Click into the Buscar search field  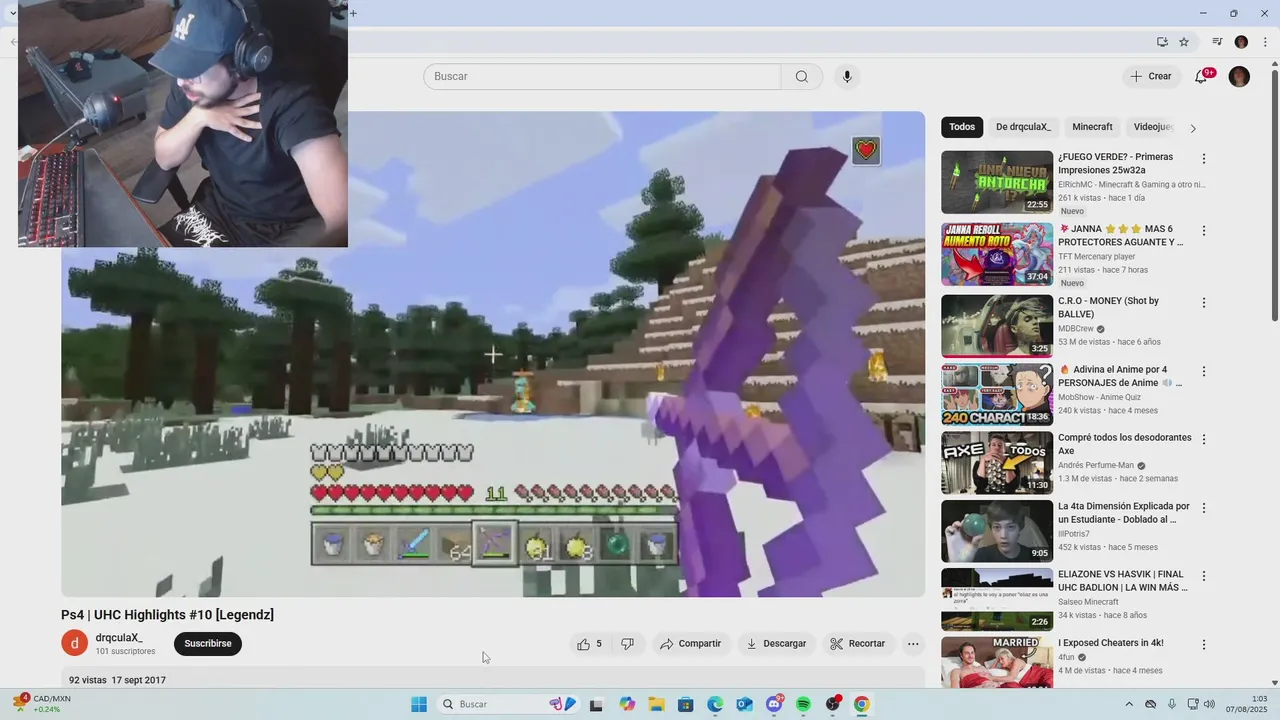click(602, 77)
